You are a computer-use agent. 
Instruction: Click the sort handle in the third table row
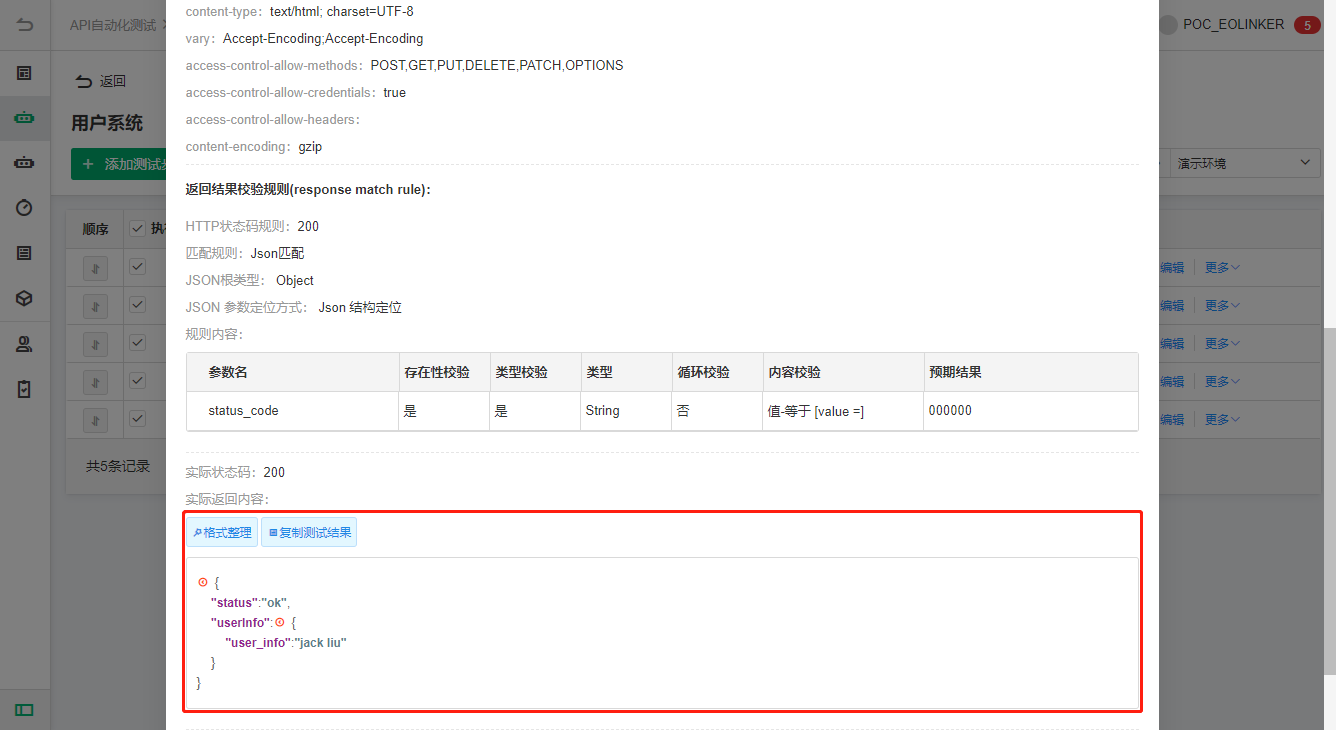coord(95,343)
